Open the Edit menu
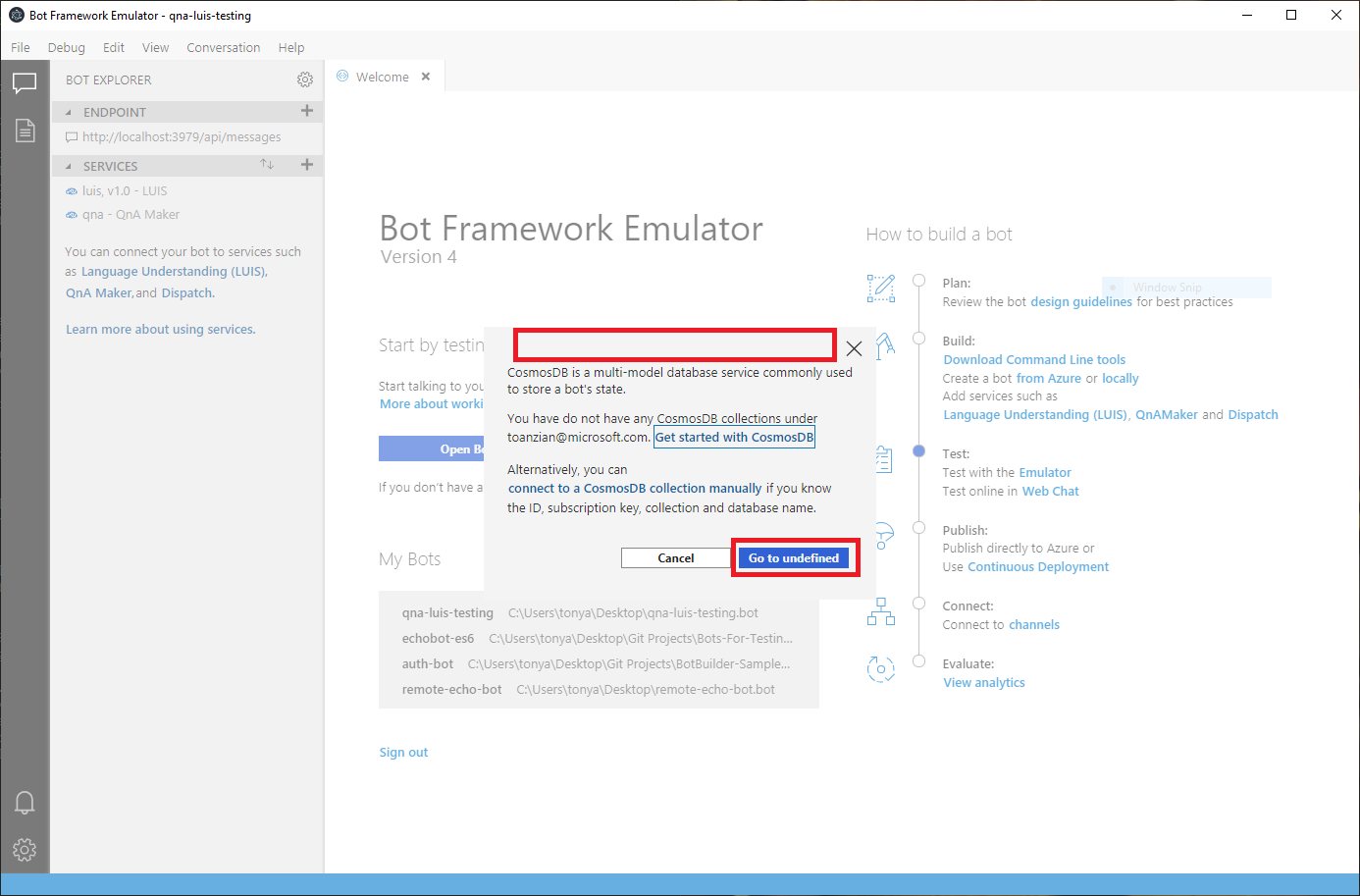Viewport: 1360px width, 896px height. click(x=114, y=47)
